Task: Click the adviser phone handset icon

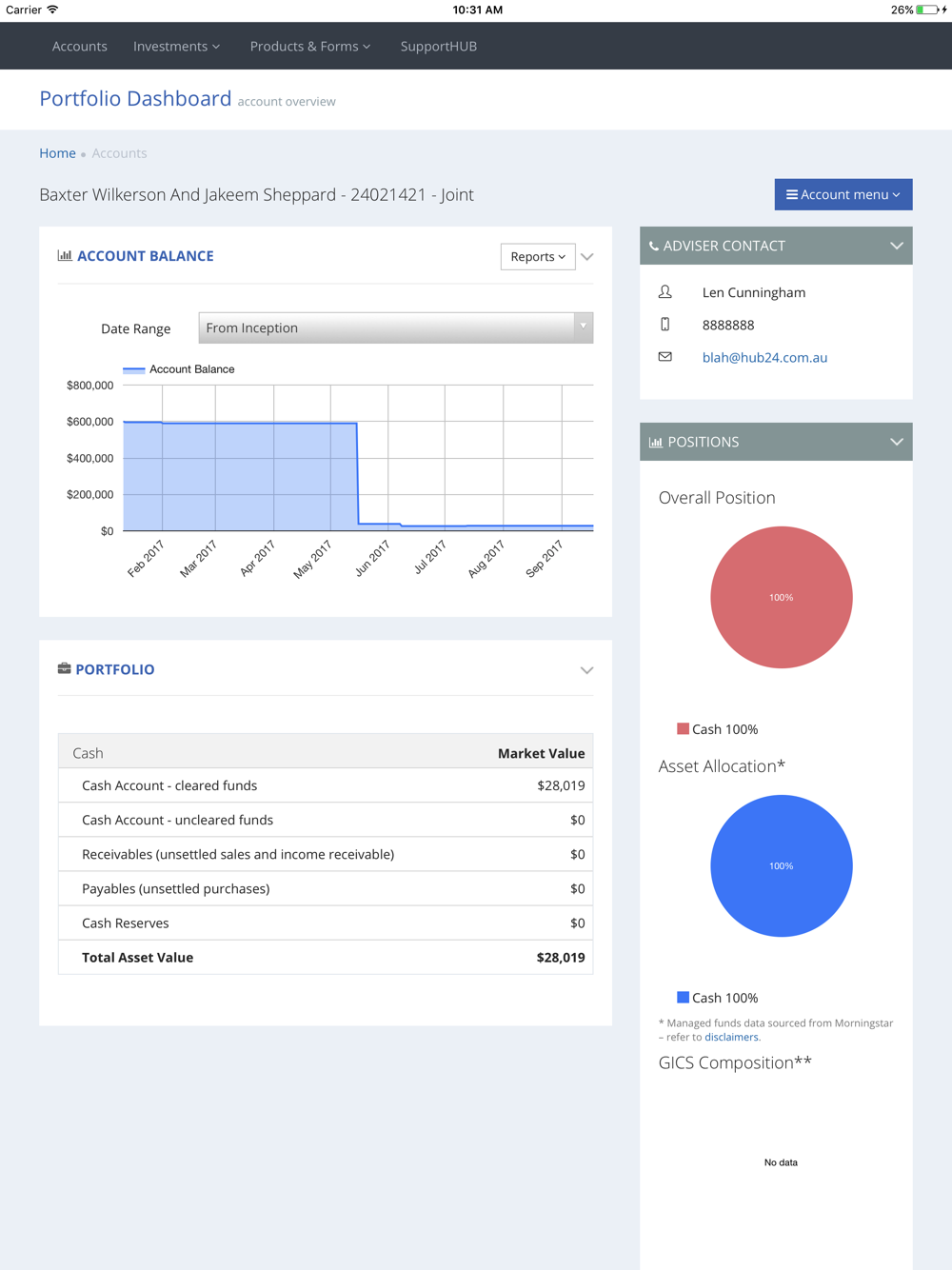Action: pos(654,246)
